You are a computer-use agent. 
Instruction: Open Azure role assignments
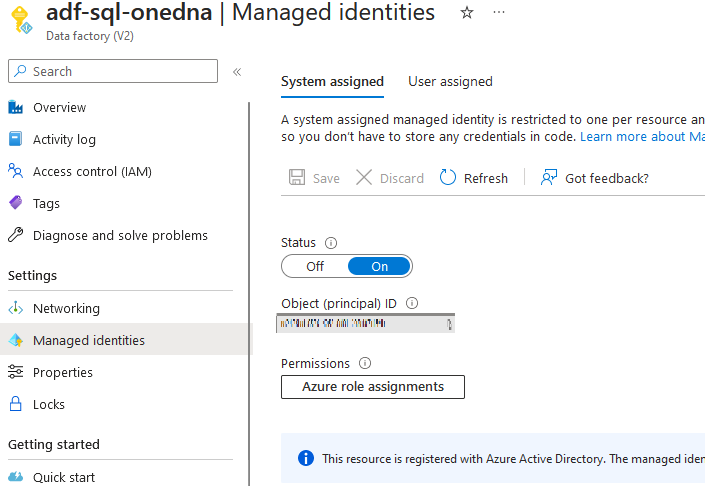[x=373, y=387]
